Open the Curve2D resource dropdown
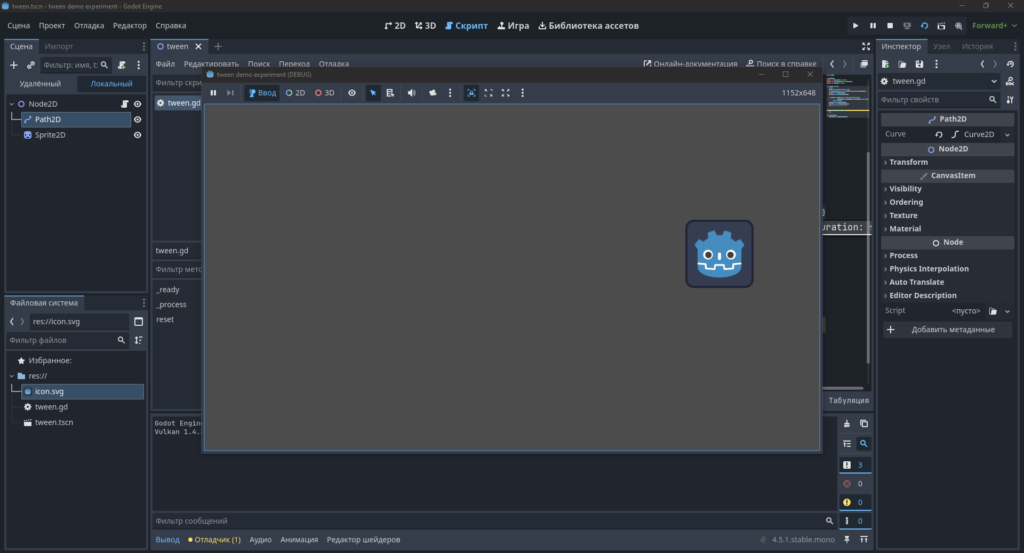Screen dimensions: 1024x553 pyautogui.click(x=1007, y=134)
